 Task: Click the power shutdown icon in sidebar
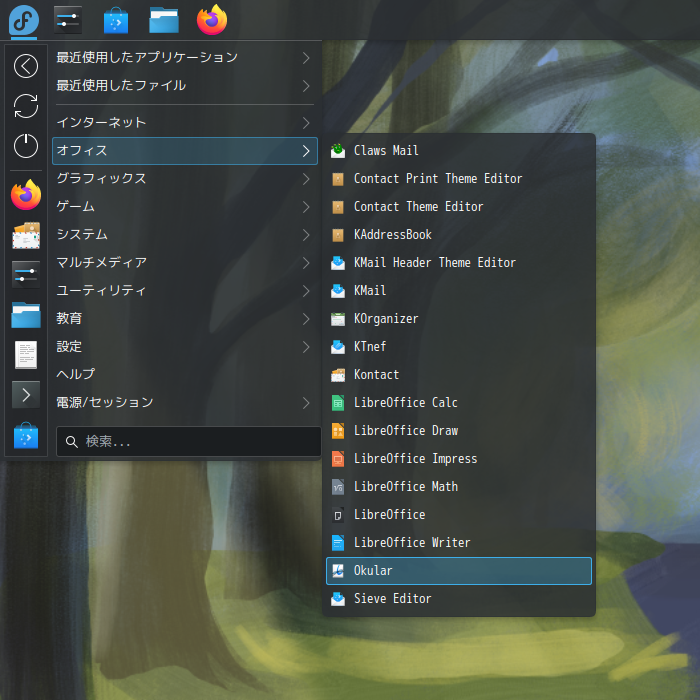click(26, 146)
